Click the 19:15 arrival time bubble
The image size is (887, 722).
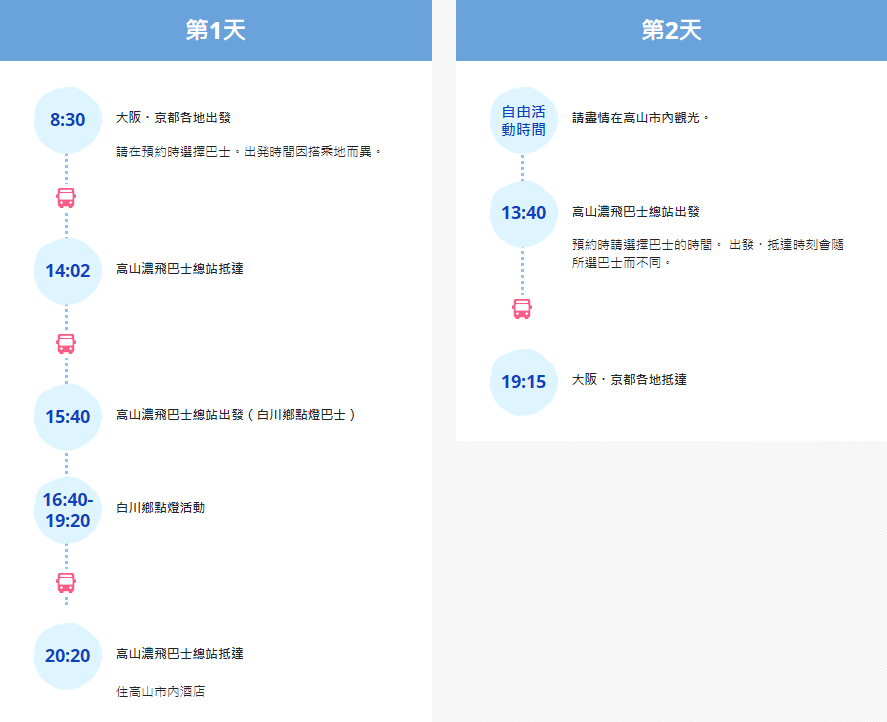tap(523, 382)
